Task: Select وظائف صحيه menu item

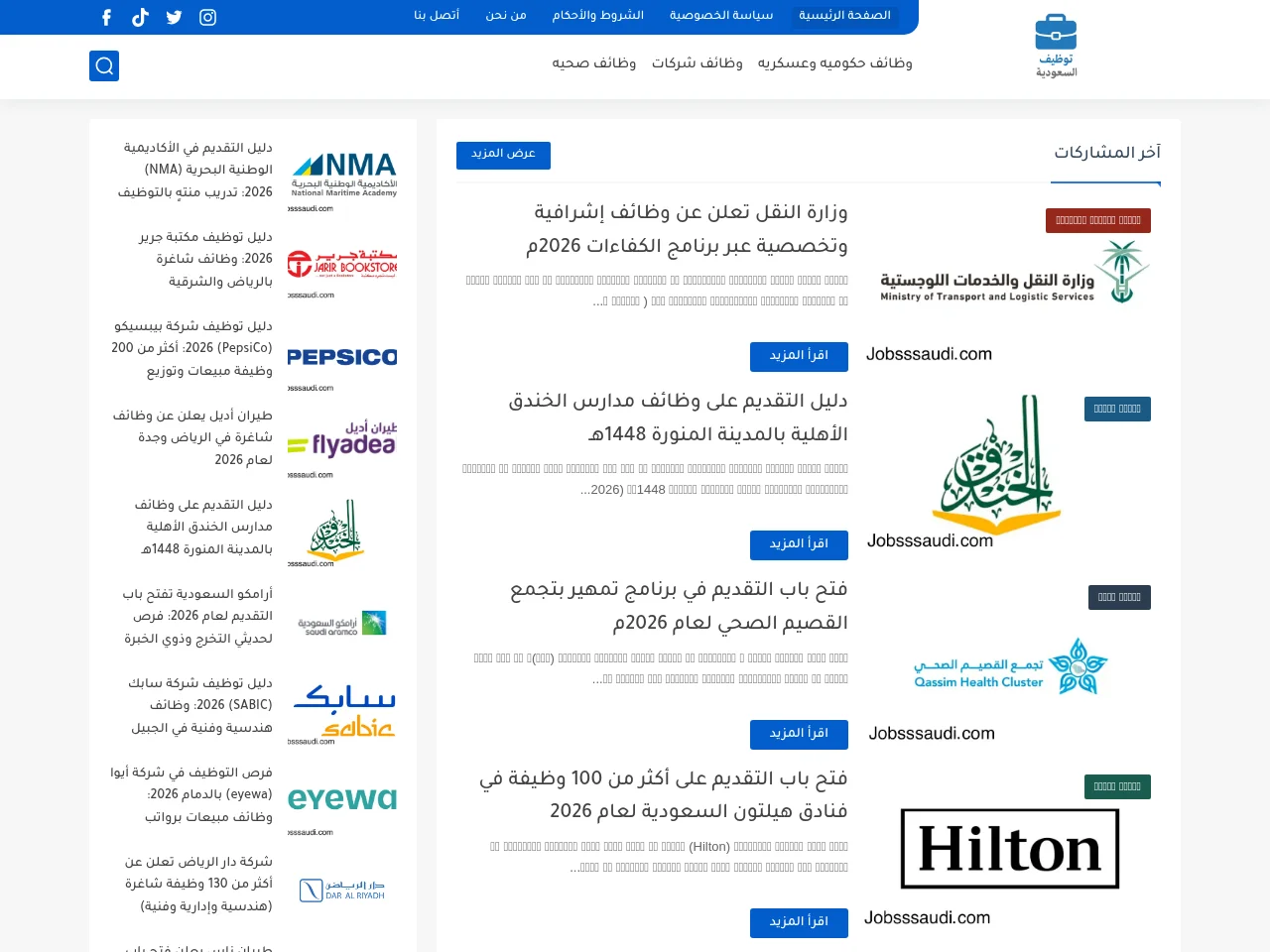Action: pyautogui.click(x=594, y=63)
